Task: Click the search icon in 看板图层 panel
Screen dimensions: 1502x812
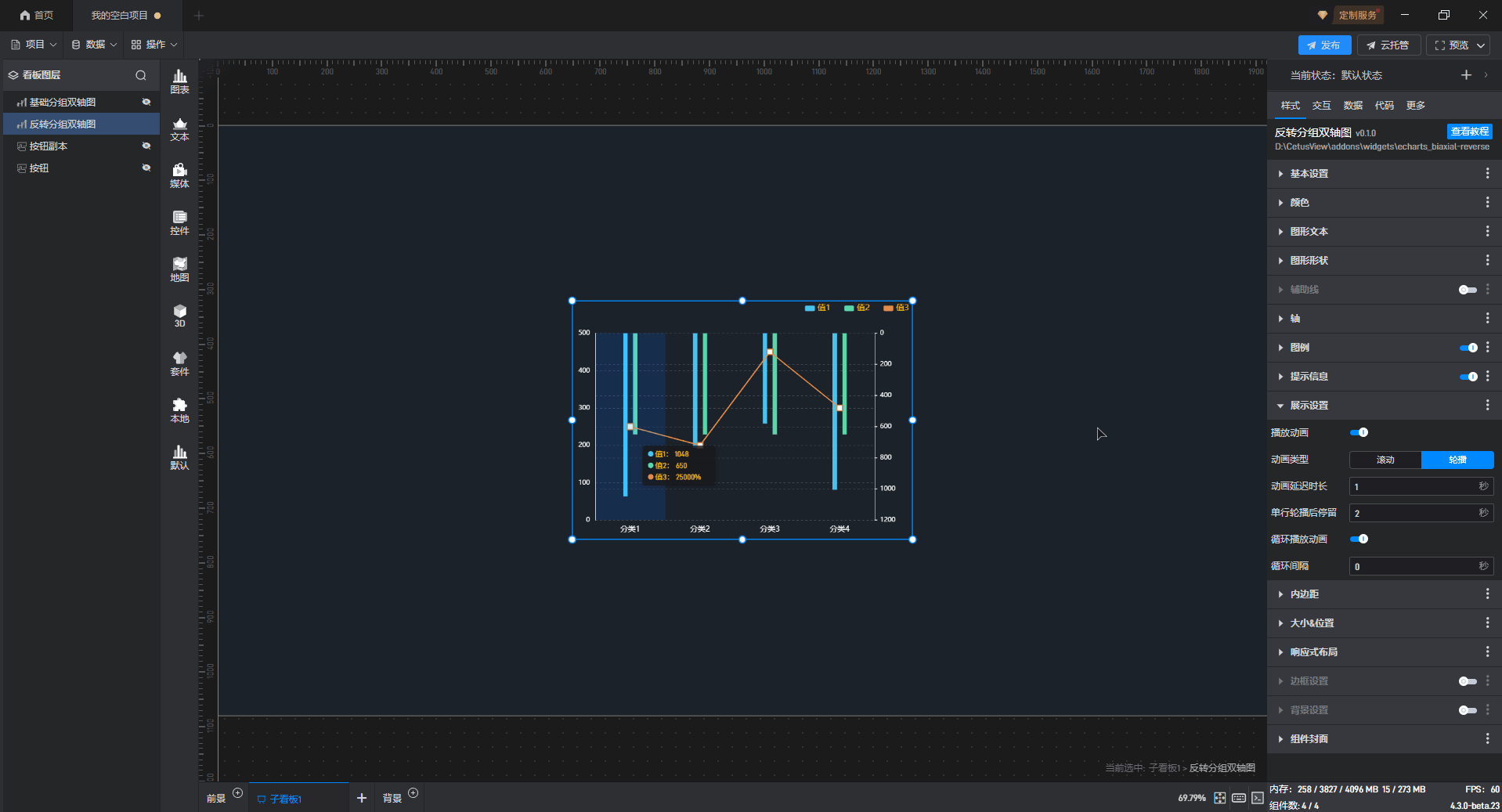Action: [x=141, y=75]
